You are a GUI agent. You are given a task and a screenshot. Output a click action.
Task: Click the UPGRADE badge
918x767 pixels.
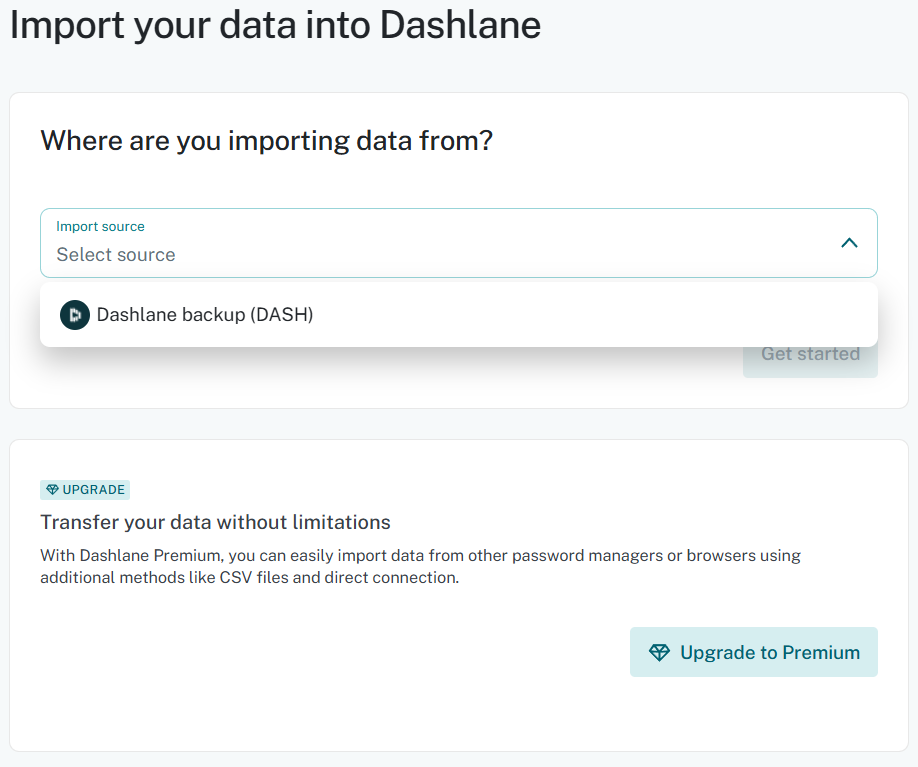click(85, 490)
